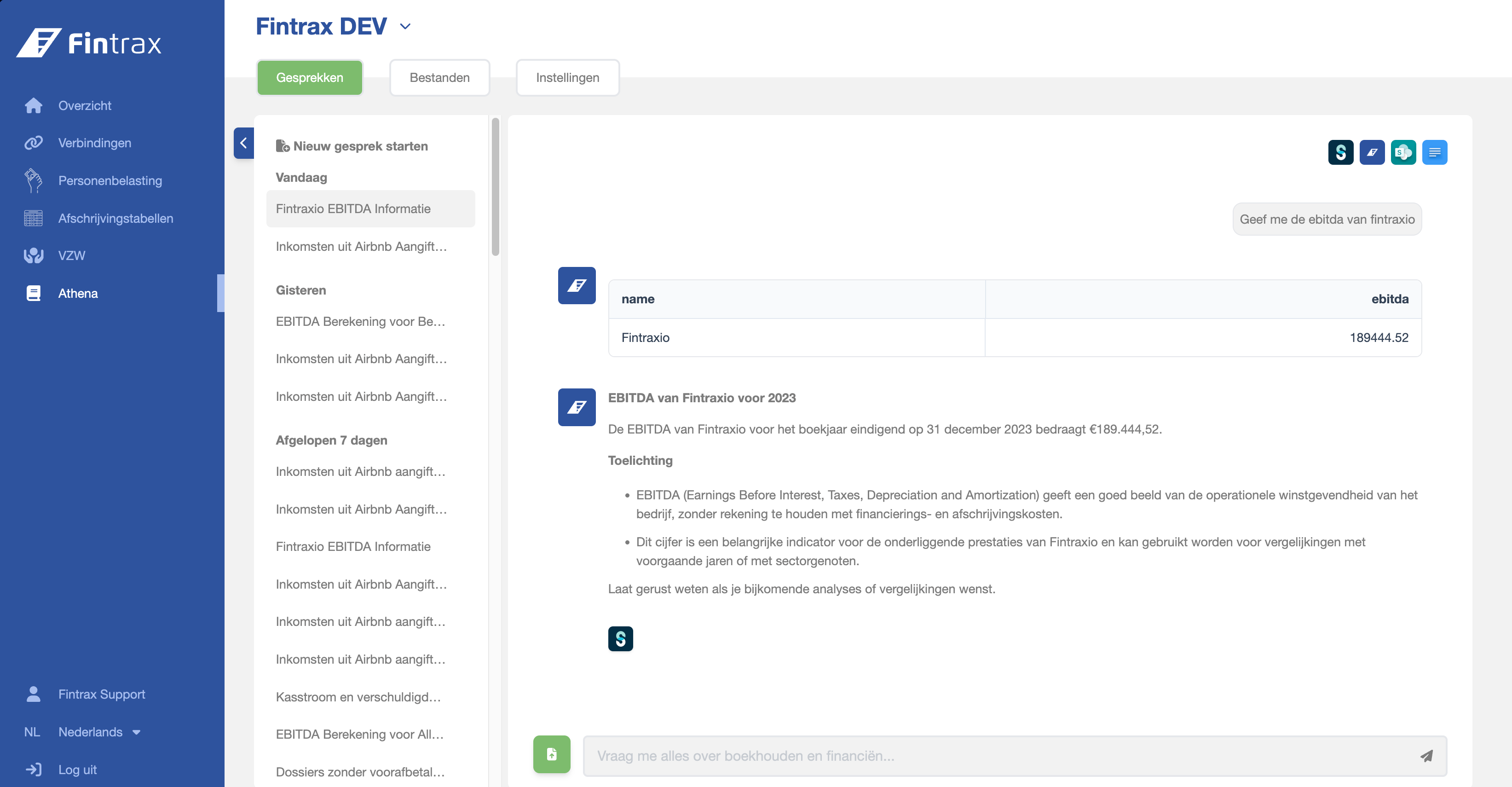Open today's Fintraxio EBITDA Informatie chat
The image size is (1512, 787).
pos(370,209)
